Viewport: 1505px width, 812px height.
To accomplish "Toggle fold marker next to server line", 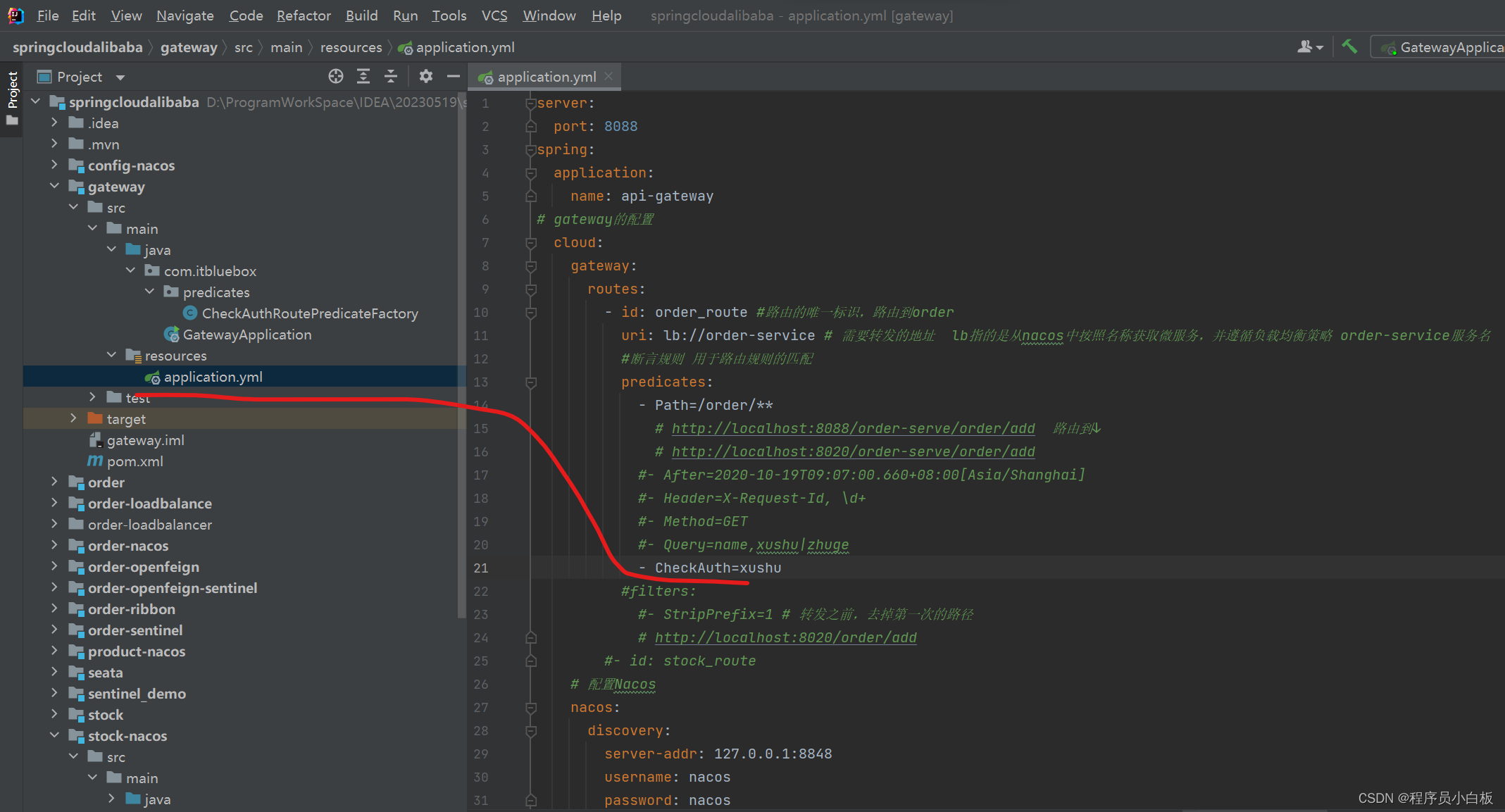I will pos(531,104).
